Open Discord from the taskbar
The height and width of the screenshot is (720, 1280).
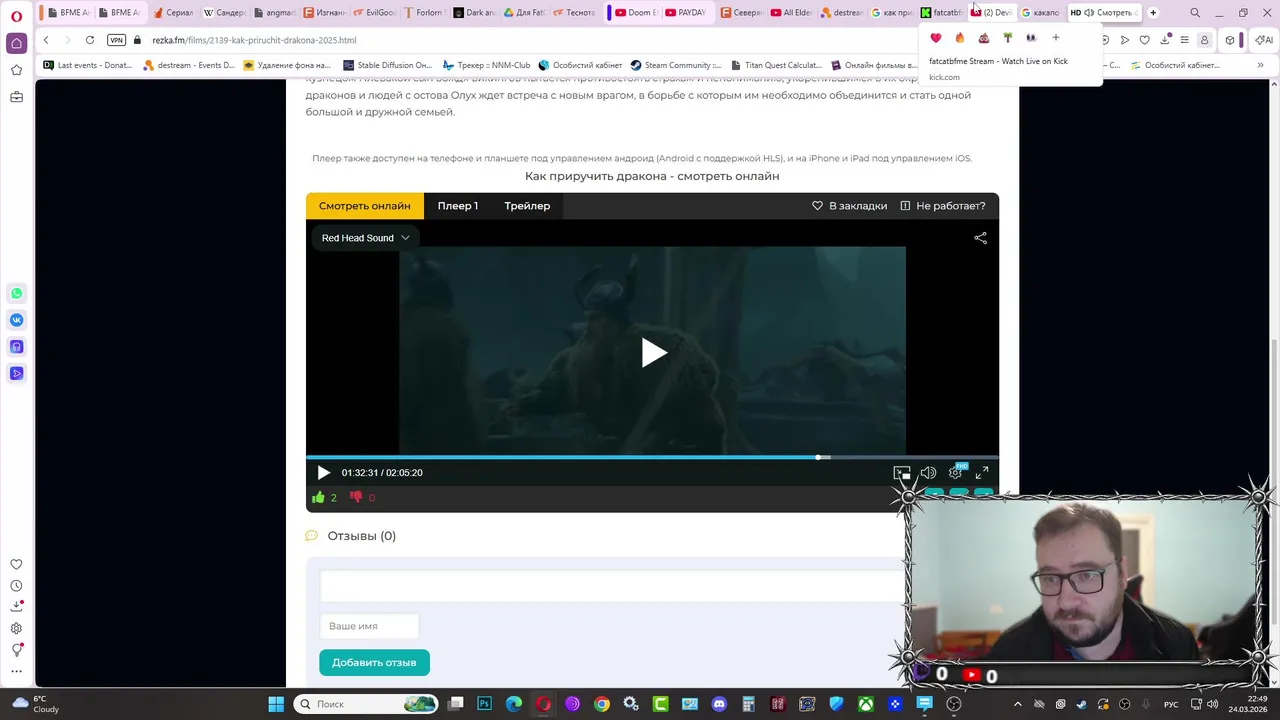[719, 704]
